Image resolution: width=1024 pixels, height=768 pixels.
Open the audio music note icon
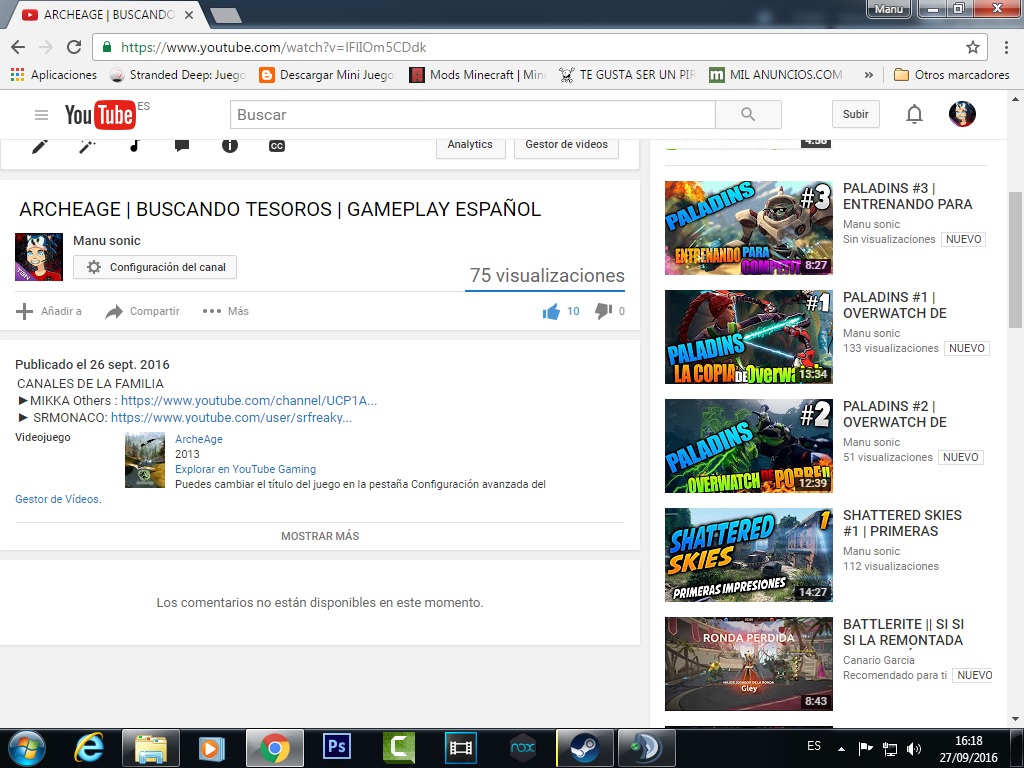pos(135,146)
